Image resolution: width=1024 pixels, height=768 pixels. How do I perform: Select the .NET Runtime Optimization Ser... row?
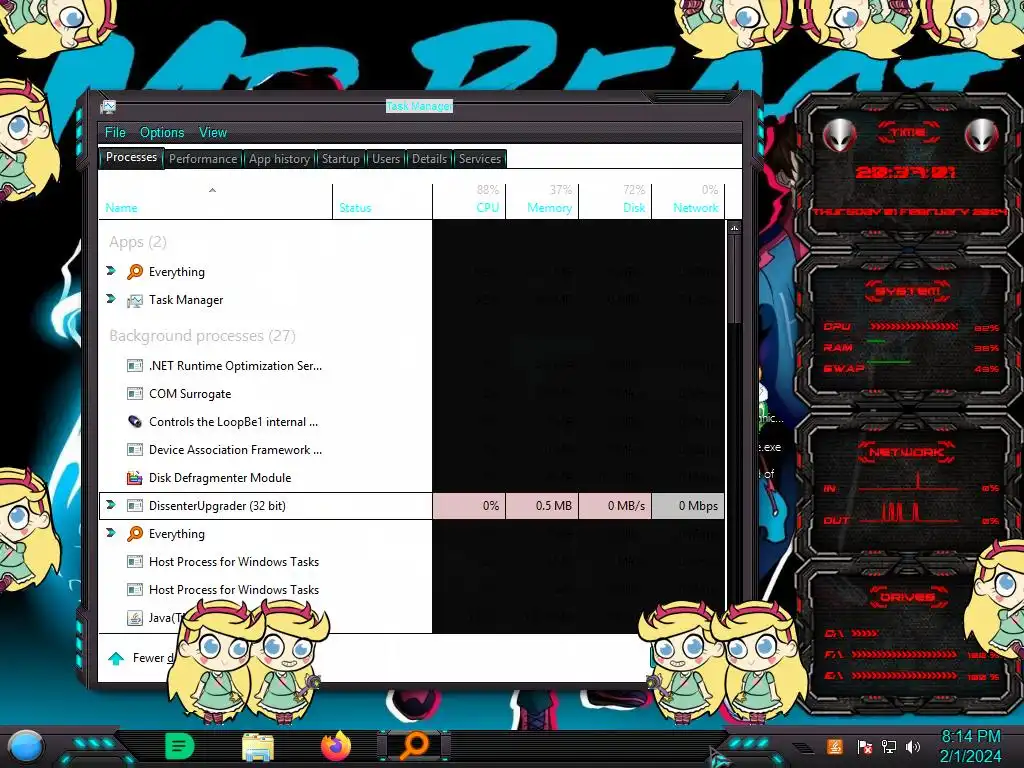(265, 366)
